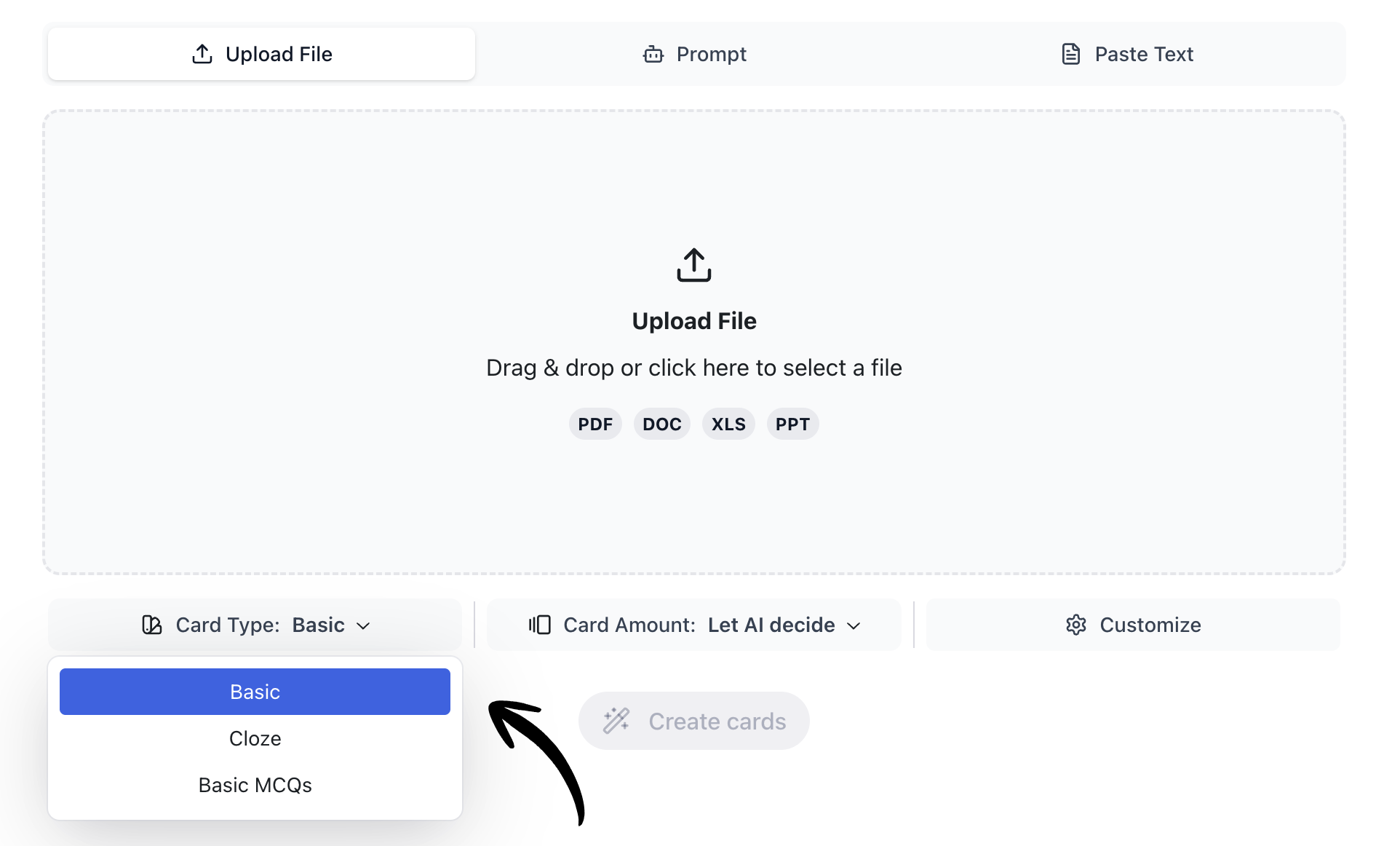Click the PDF file type chip
This screenshot has height=846, width=1400.
click(x=595, y=424)
